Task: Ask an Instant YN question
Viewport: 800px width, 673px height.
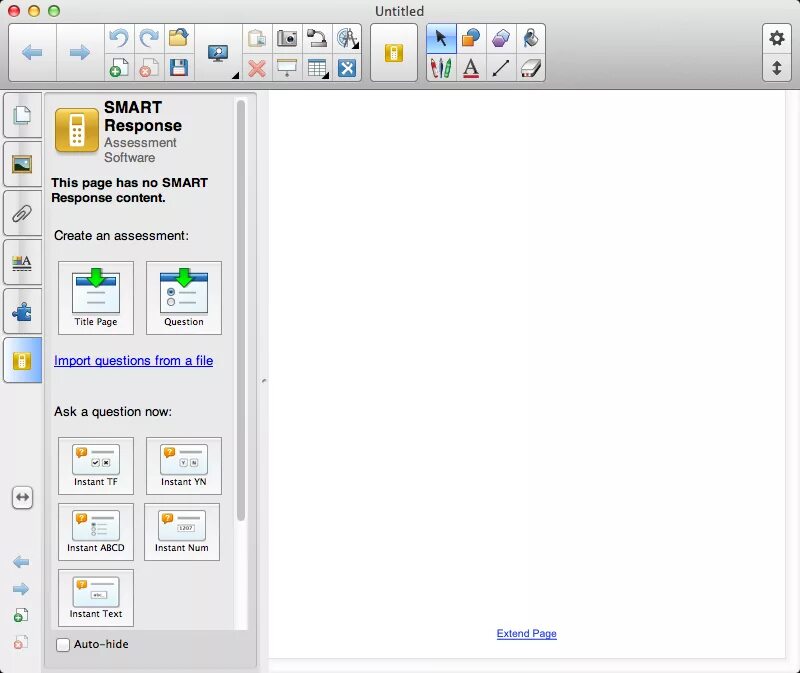Action: coord(184,466)
